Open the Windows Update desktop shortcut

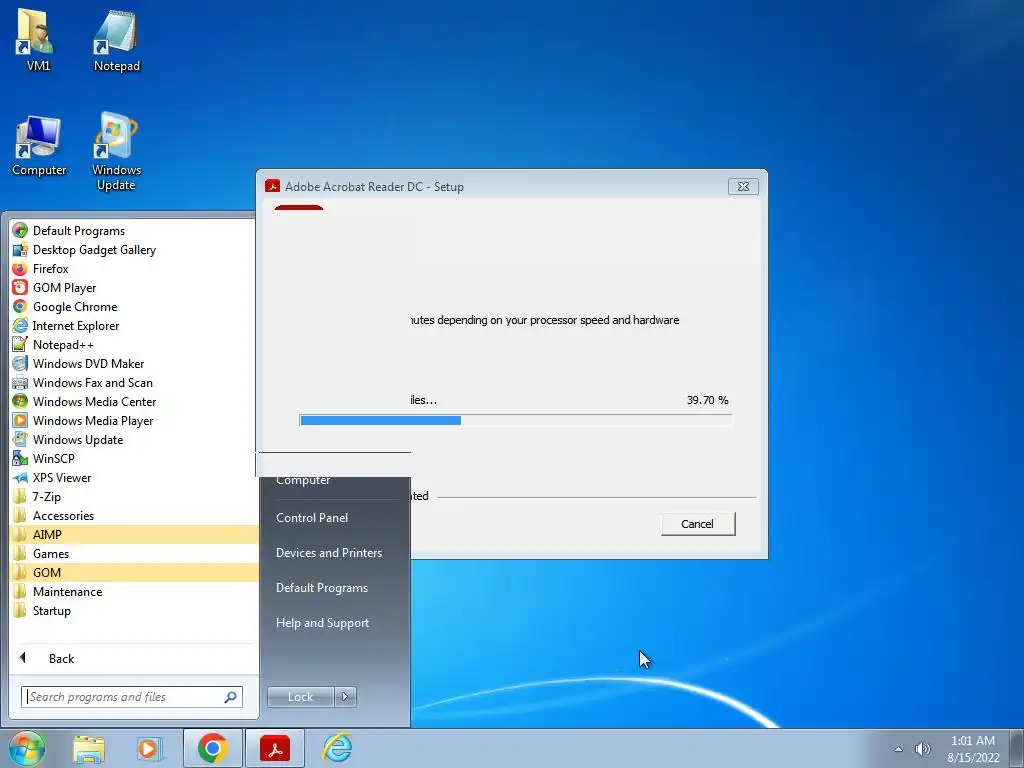[x=116, y=152]
